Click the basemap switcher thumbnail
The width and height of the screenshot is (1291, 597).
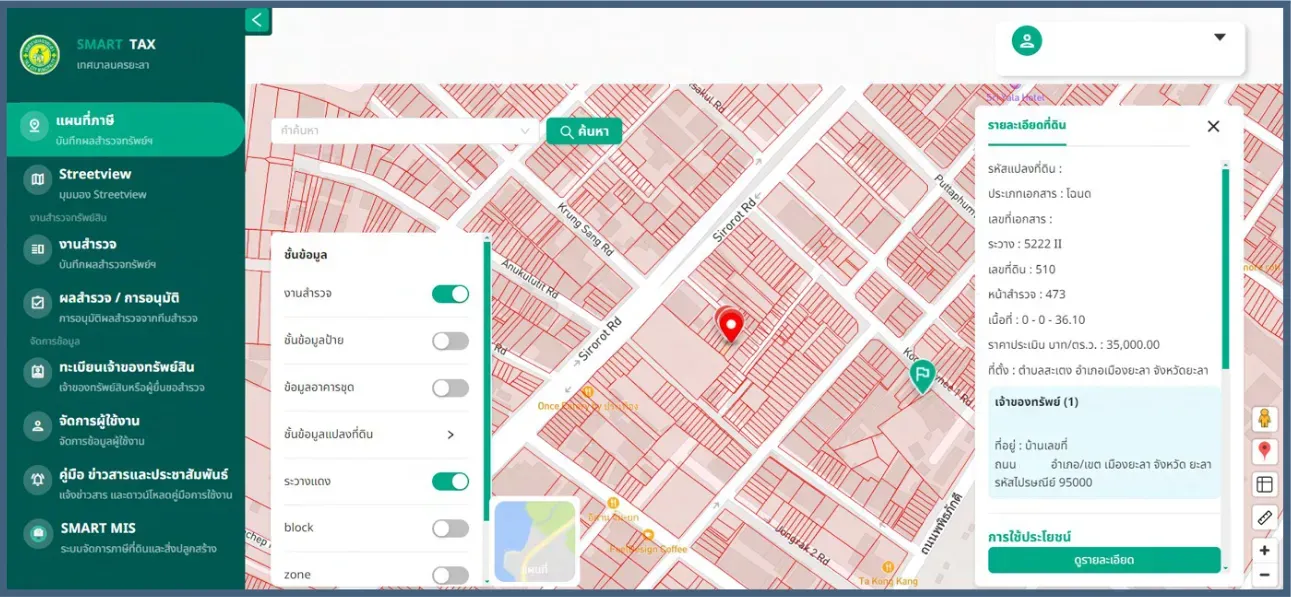point(535,541)
